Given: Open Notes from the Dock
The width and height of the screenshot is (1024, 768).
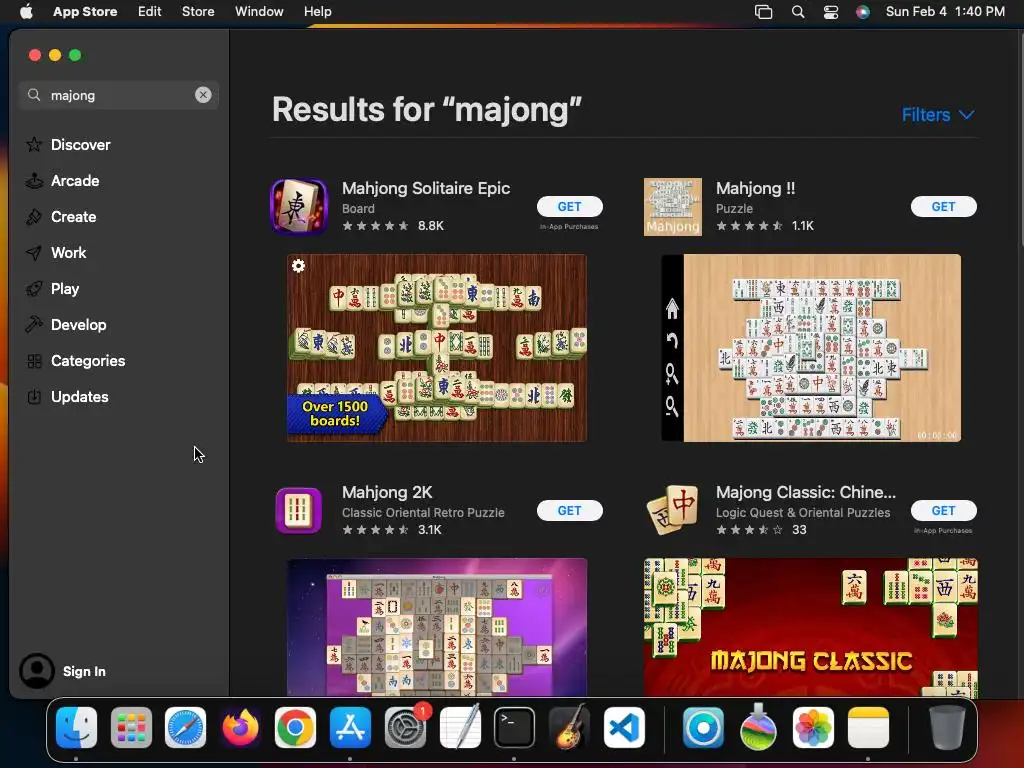Looking at the screenshot, I should pos(868,728).
